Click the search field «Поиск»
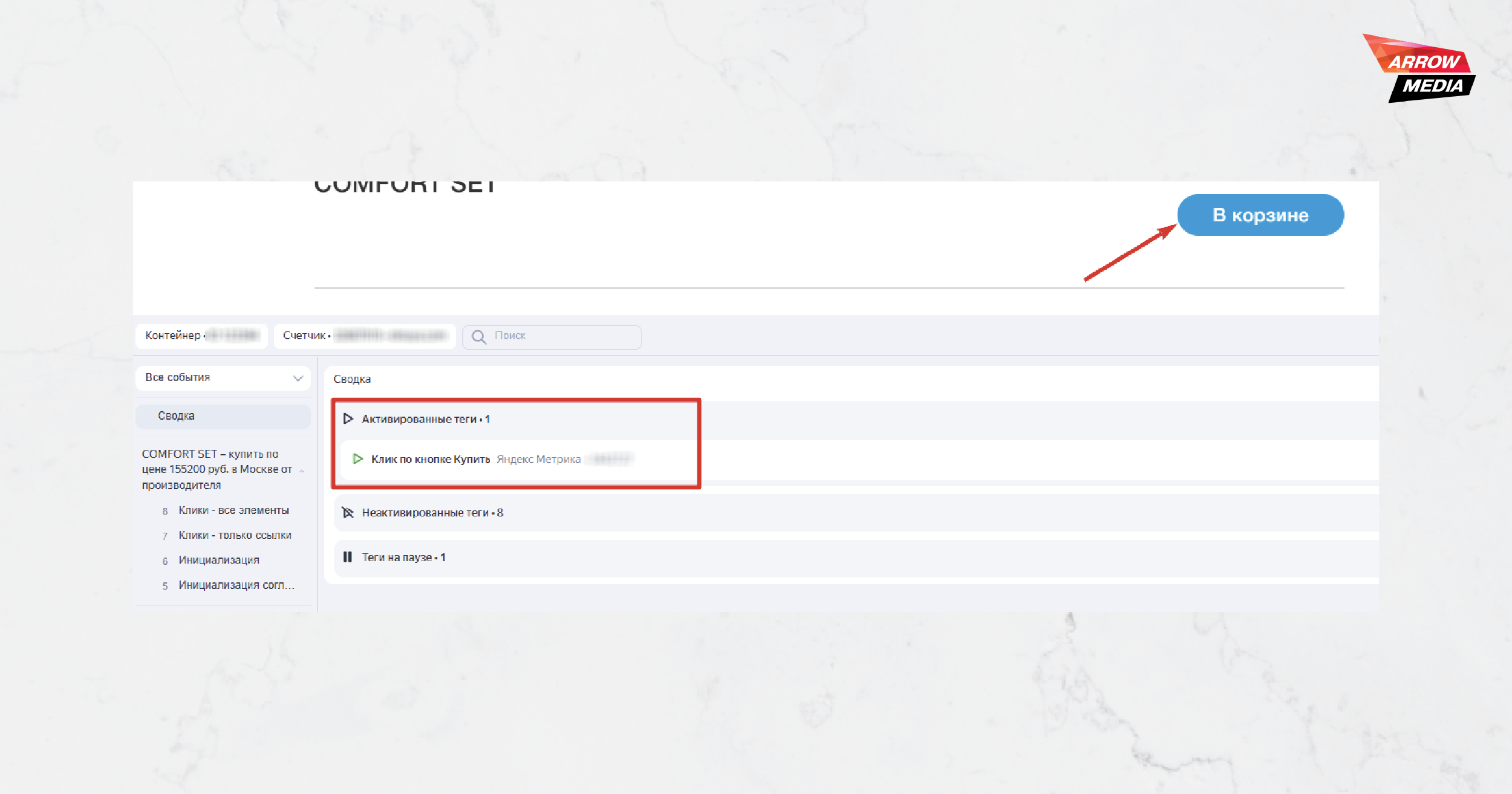The height and width of the screenshot is (794, 1512). 552,336
